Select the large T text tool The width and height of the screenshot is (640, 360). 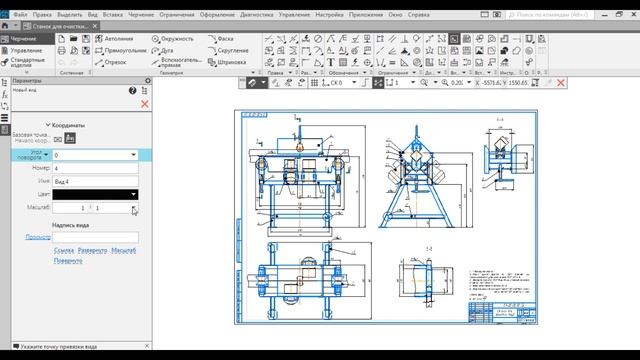click(331, 62)
